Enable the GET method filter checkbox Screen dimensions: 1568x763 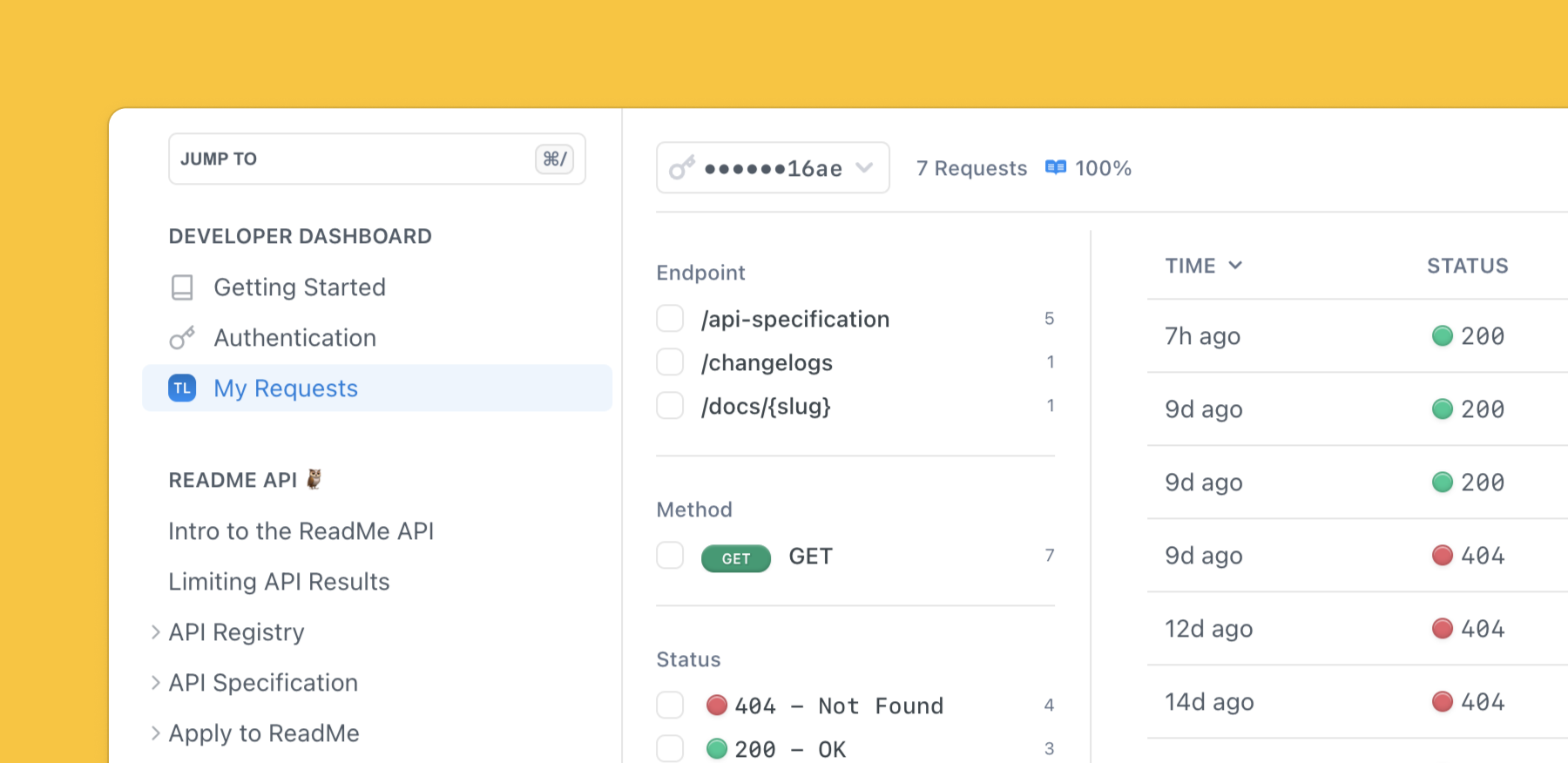(670, 555)
